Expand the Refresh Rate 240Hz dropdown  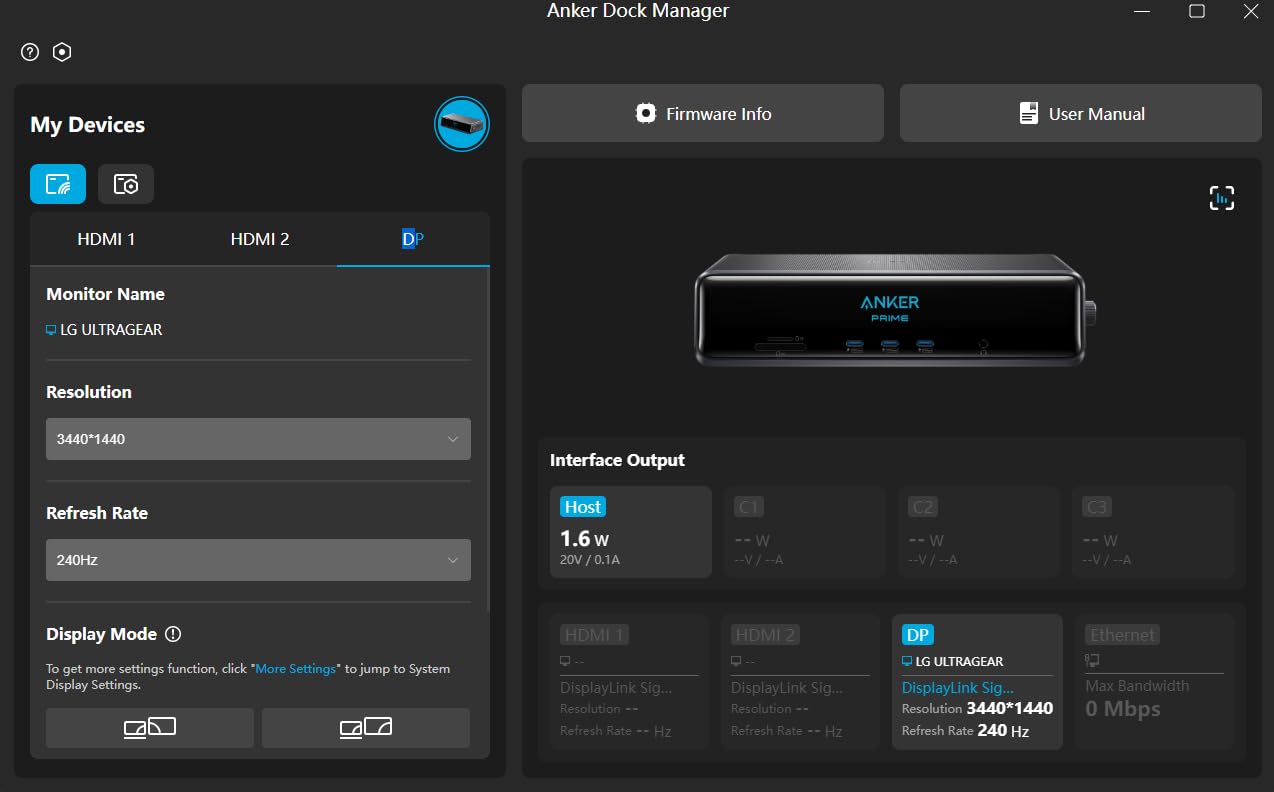[258, 560]
